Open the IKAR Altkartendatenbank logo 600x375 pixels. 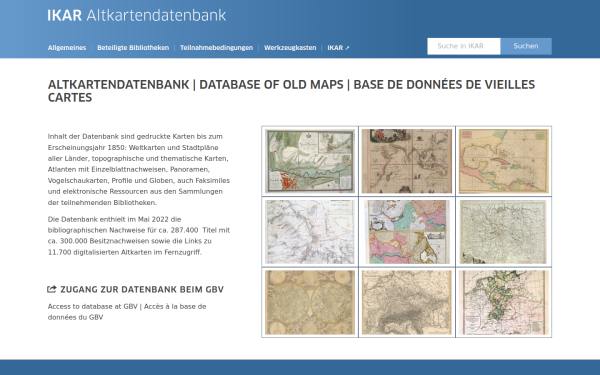pos(137,15)
